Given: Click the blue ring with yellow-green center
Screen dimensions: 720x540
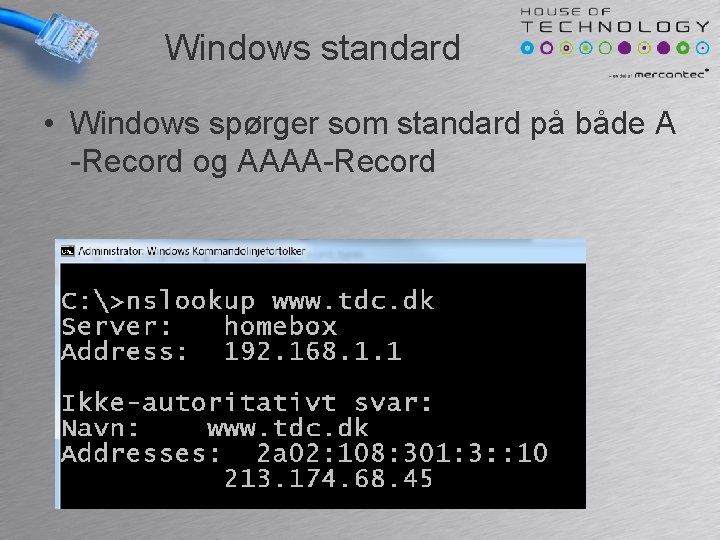Looking at the screenshot, I should pos(585,48).
